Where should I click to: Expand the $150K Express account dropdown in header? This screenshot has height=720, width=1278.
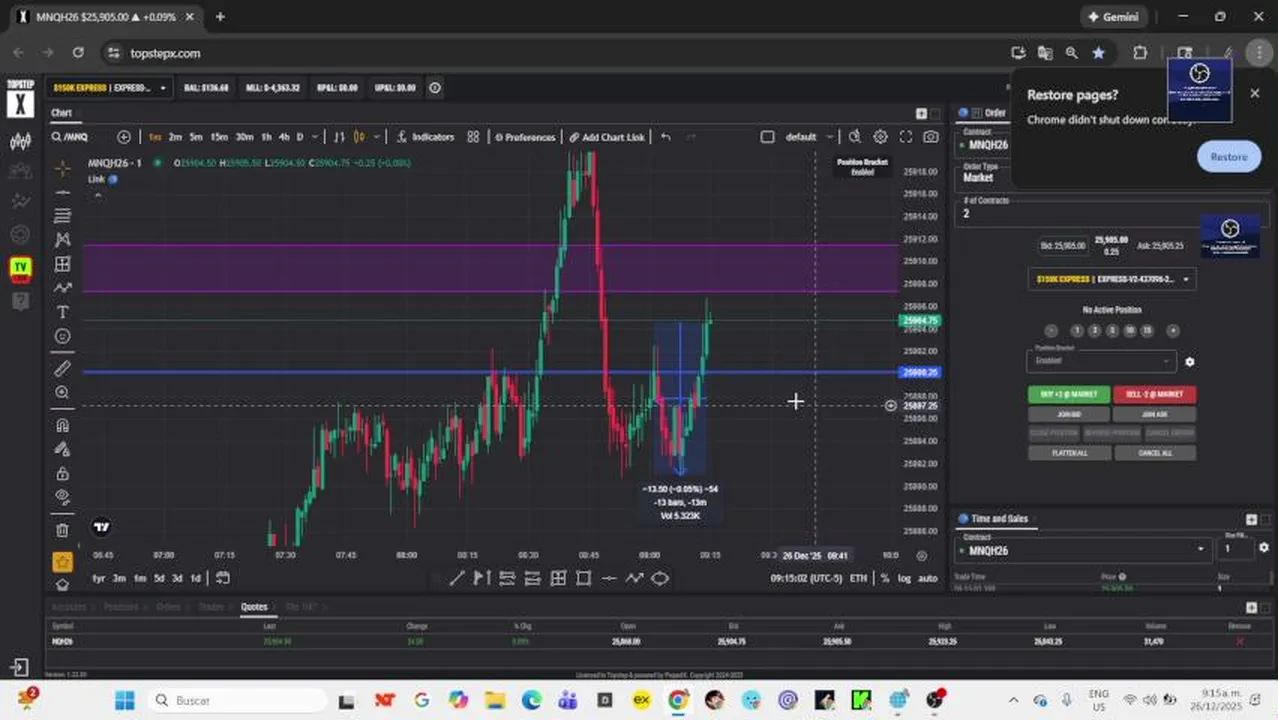pos(110,88)
